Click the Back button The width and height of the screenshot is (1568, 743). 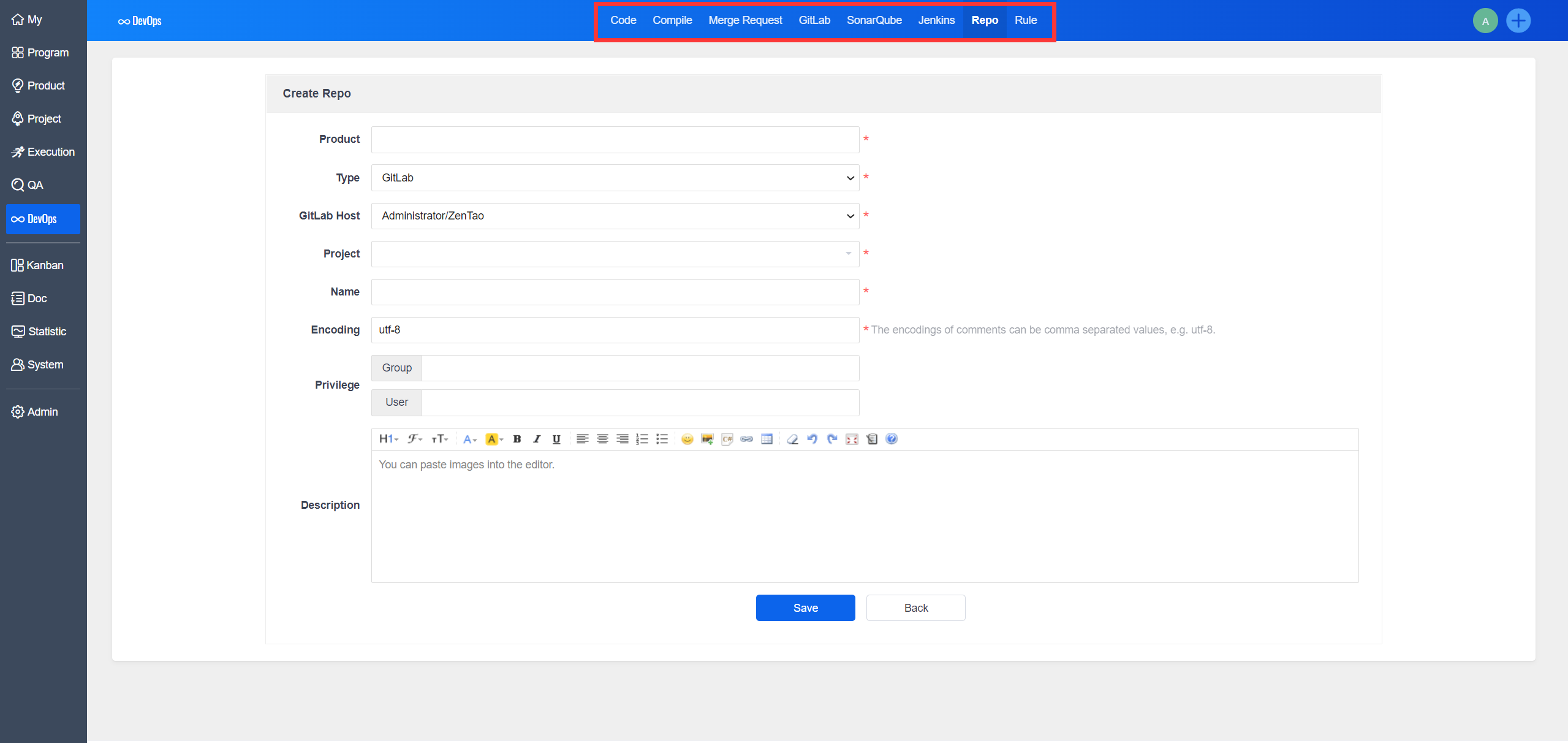[x=915, y=608]
